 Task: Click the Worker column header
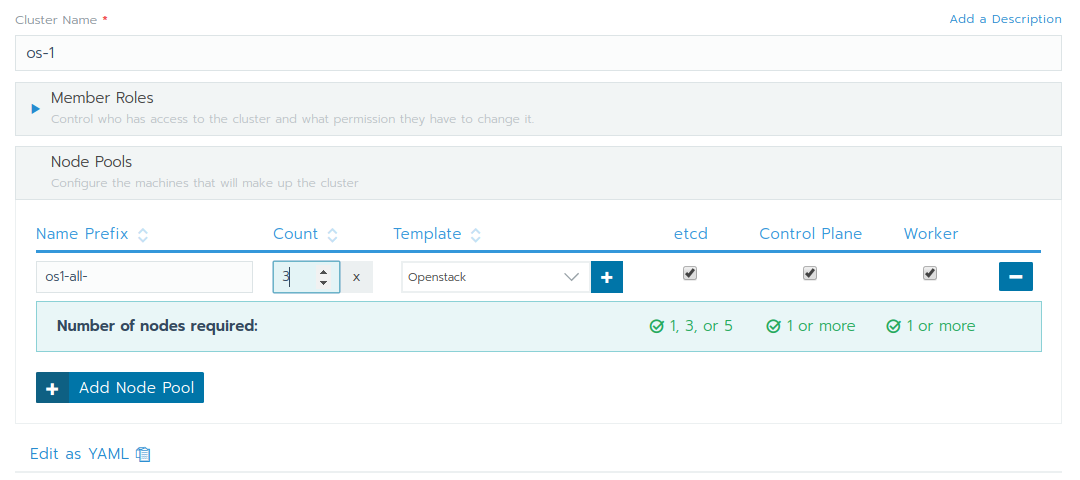[x=931, y=233]
